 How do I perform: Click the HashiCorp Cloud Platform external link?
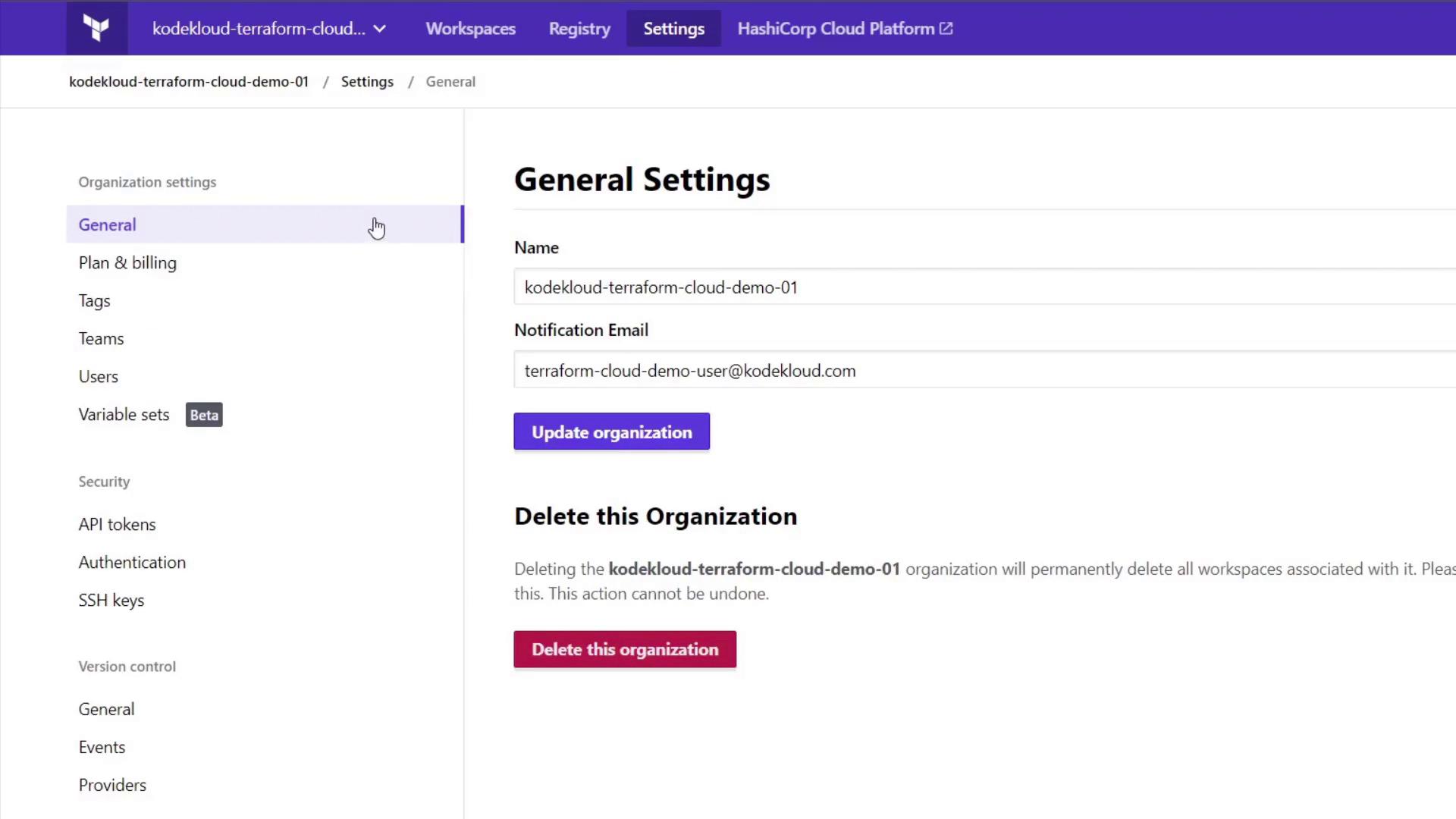(x=844, y=29)
